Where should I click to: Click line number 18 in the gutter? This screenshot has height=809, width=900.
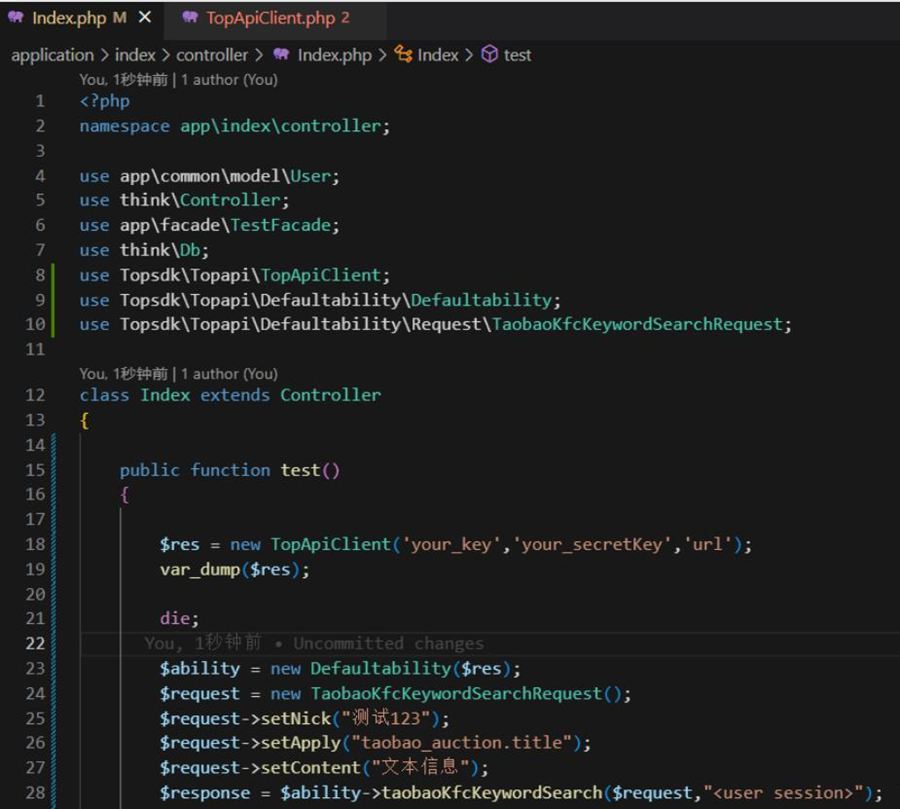[x=36, y=544]
